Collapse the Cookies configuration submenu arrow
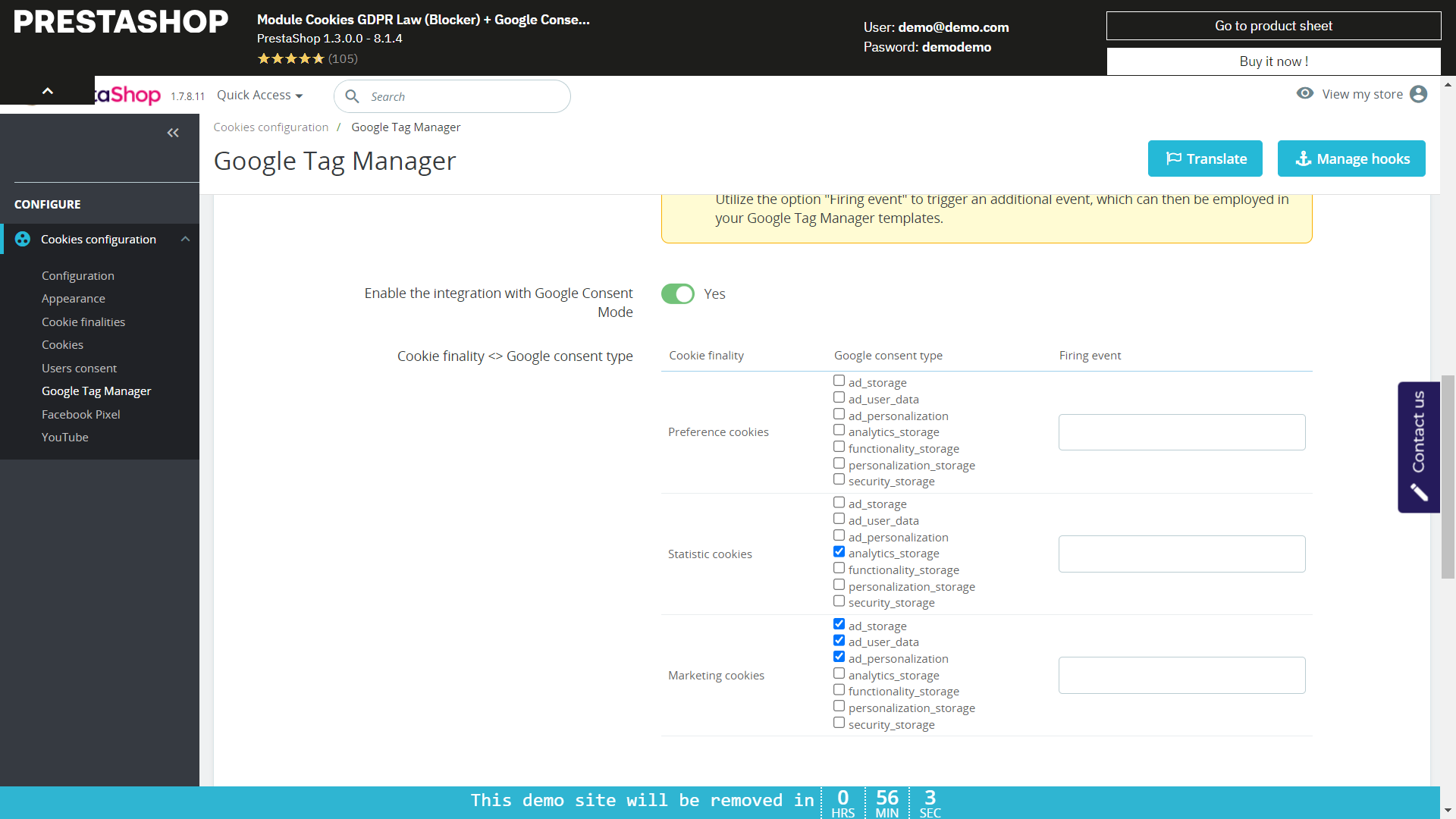The width and height of the screenshot is (1456, 819). point(185,239)
